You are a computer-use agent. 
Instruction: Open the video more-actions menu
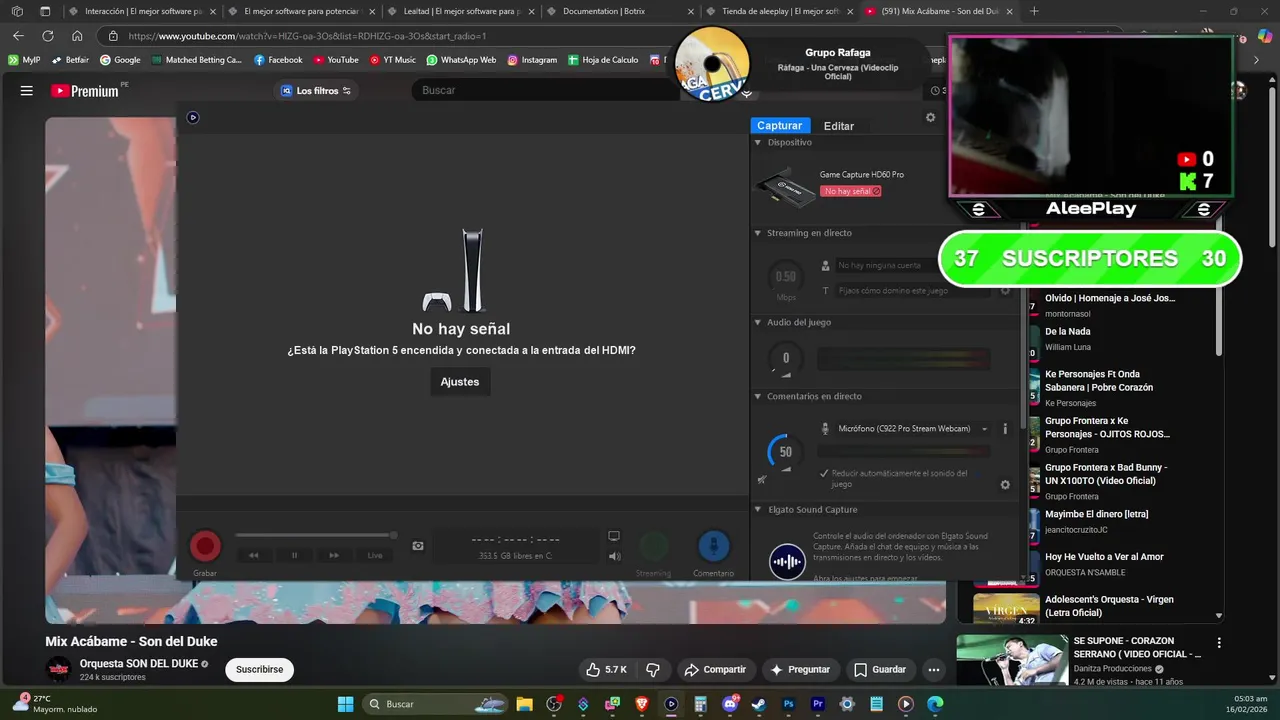933,669
